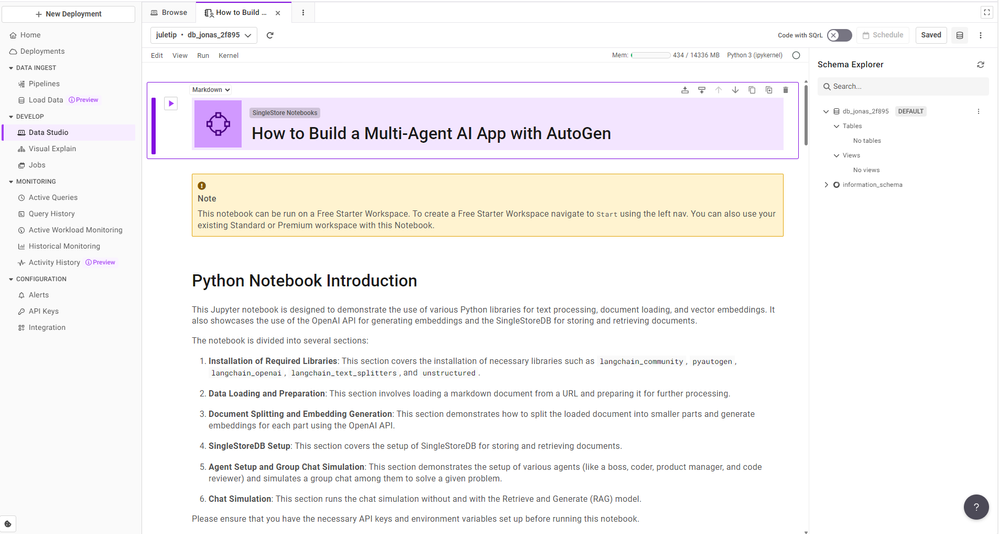Open db_jonas_2f895 options kebab in Schema Explorer
The height and width of the screenshot is (534, 999).
979,112
